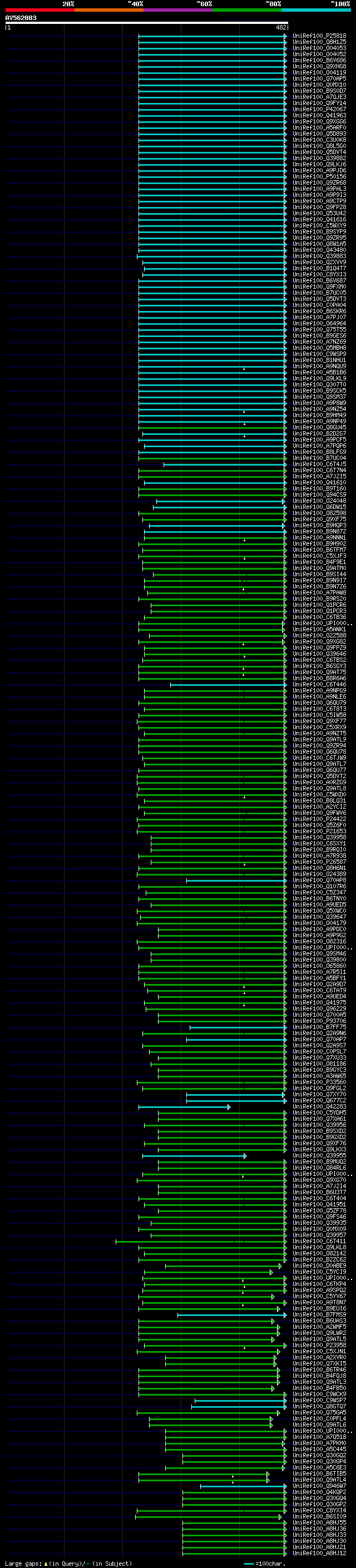Select label UniRef100_P23958

click(319, 1346)
